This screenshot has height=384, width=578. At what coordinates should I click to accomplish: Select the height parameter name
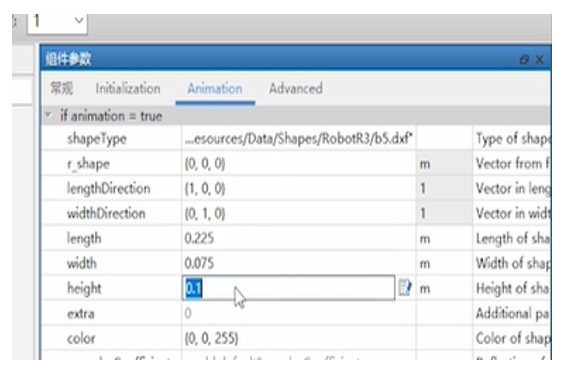tap(84, 289)
